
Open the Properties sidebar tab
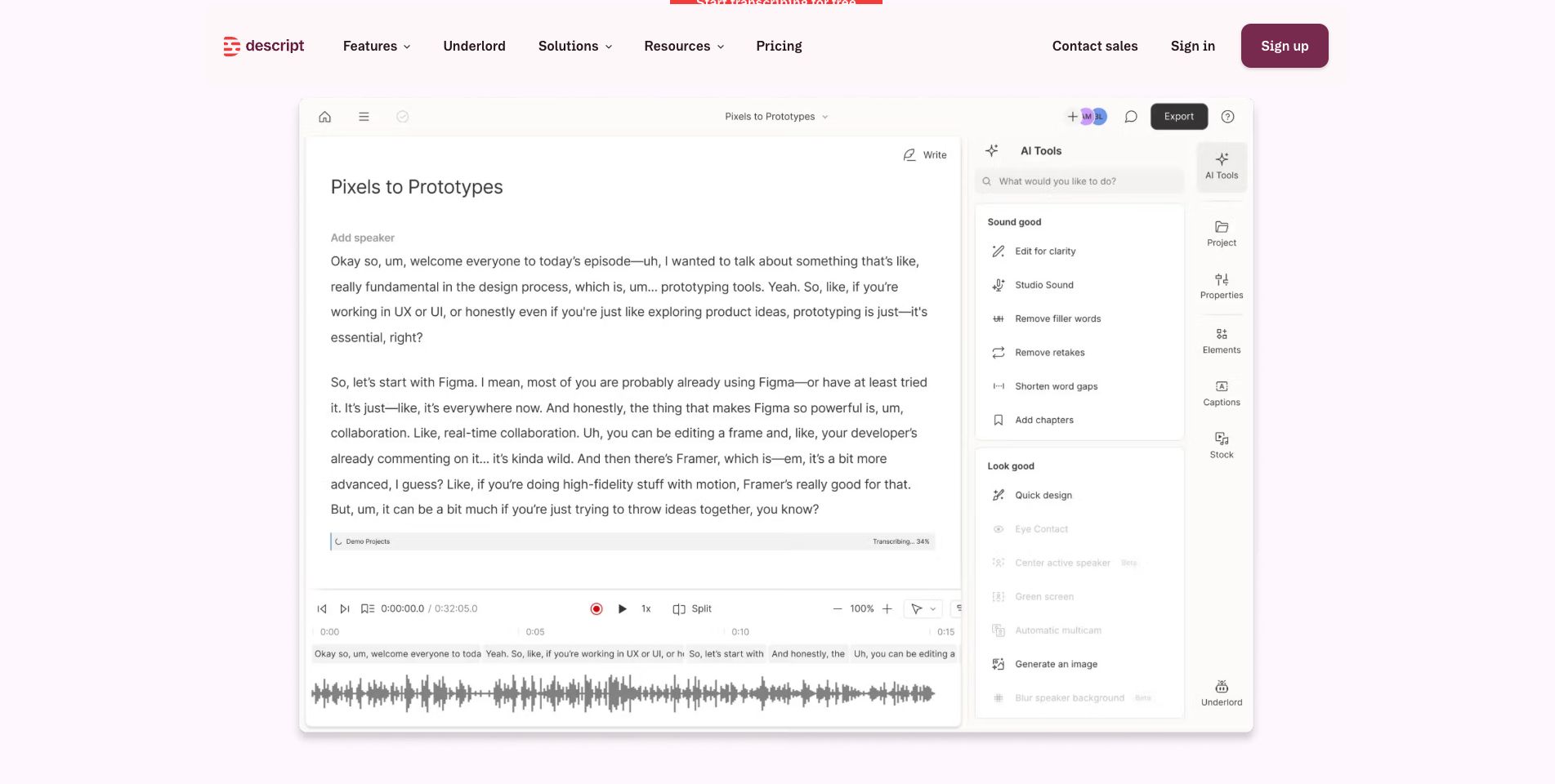(x=1222, y=287)
